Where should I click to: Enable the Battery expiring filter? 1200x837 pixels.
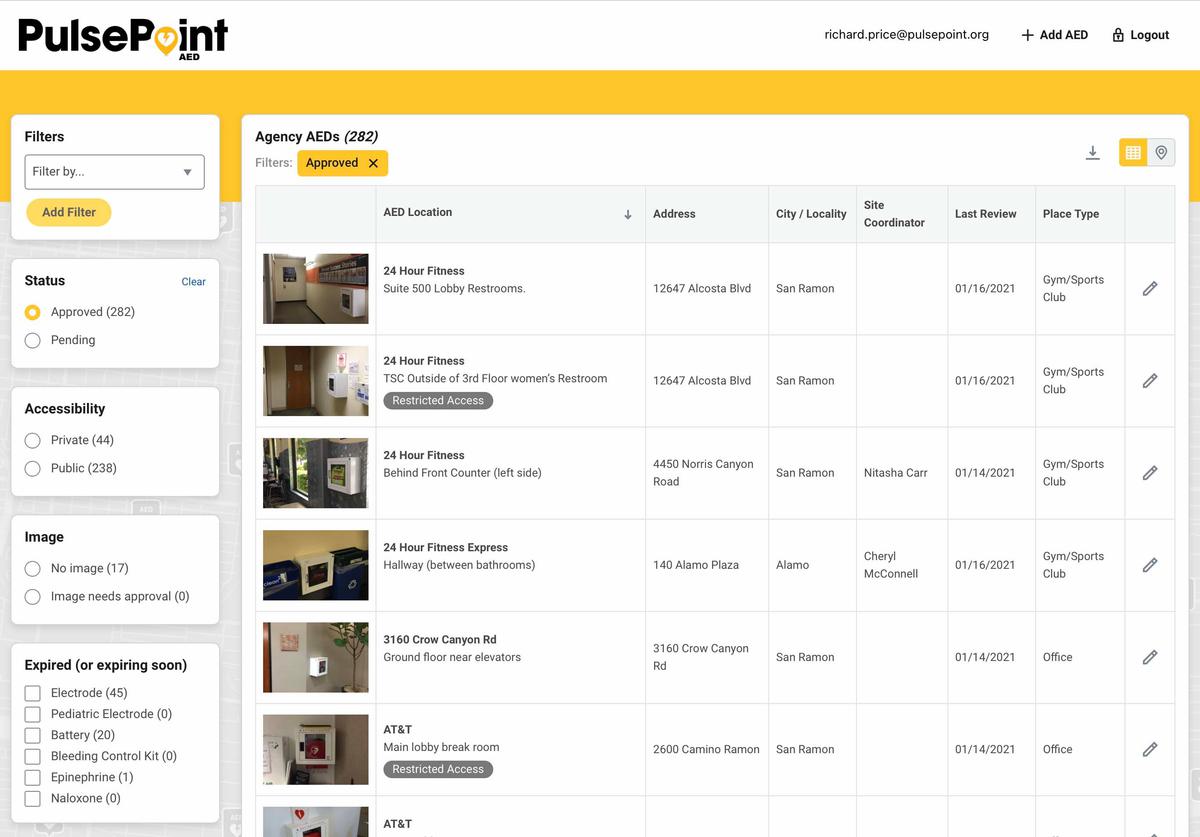(33, 735)
